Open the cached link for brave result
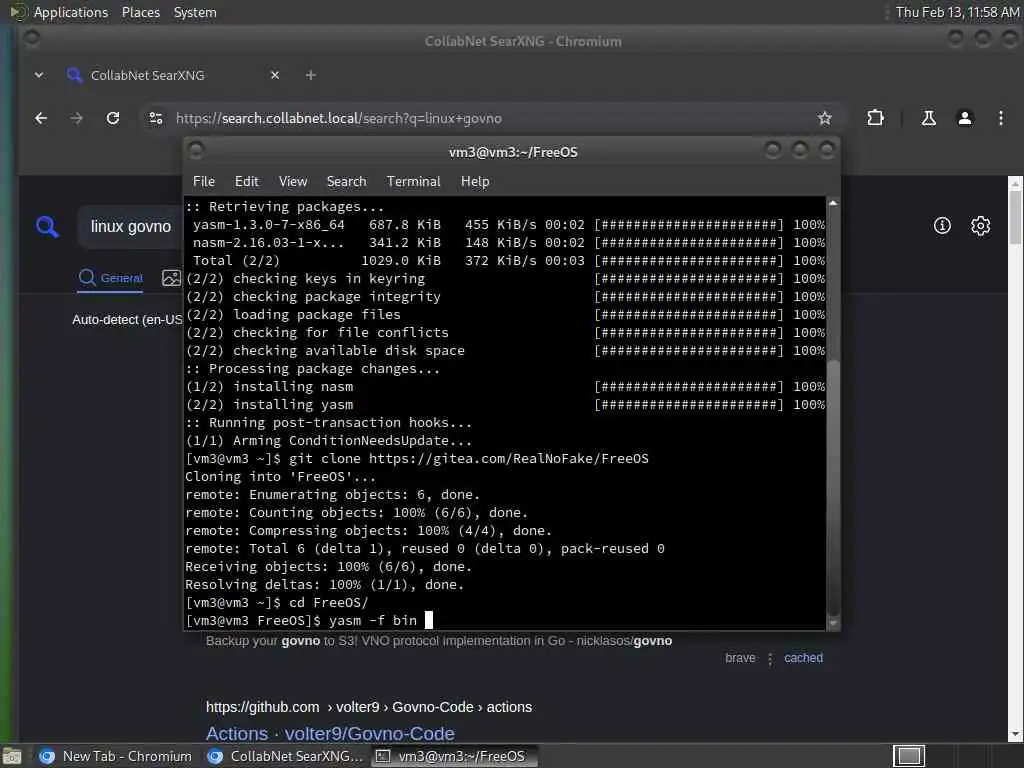 (803, 658)
